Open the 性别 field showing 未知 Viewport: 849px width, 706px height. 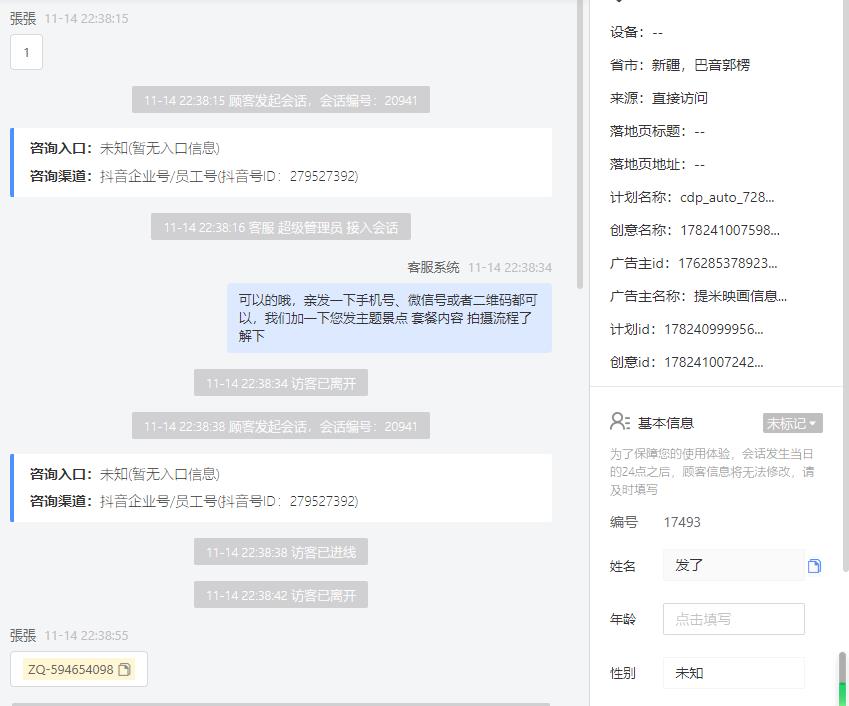pos(734,673)
